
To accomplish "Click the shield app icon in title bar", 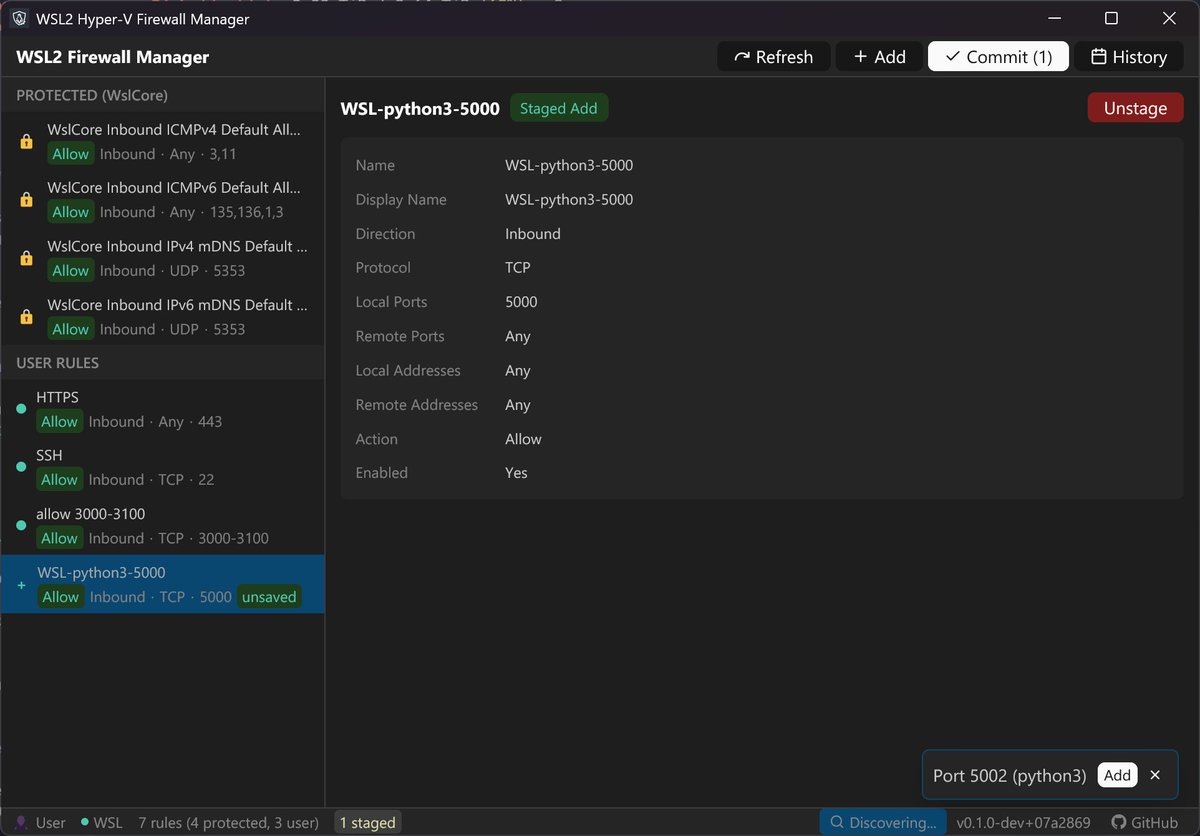I will [x=19, y=19].
